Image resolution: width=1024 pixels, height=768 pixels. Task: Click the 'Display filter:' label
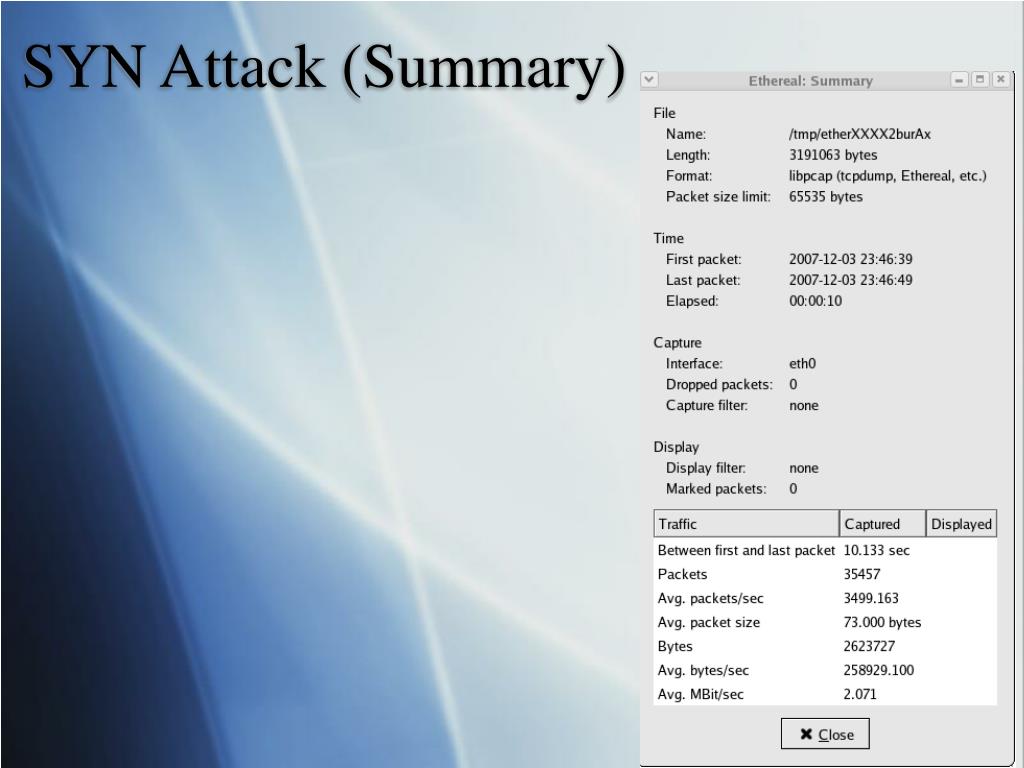click(x=705, y=468)
